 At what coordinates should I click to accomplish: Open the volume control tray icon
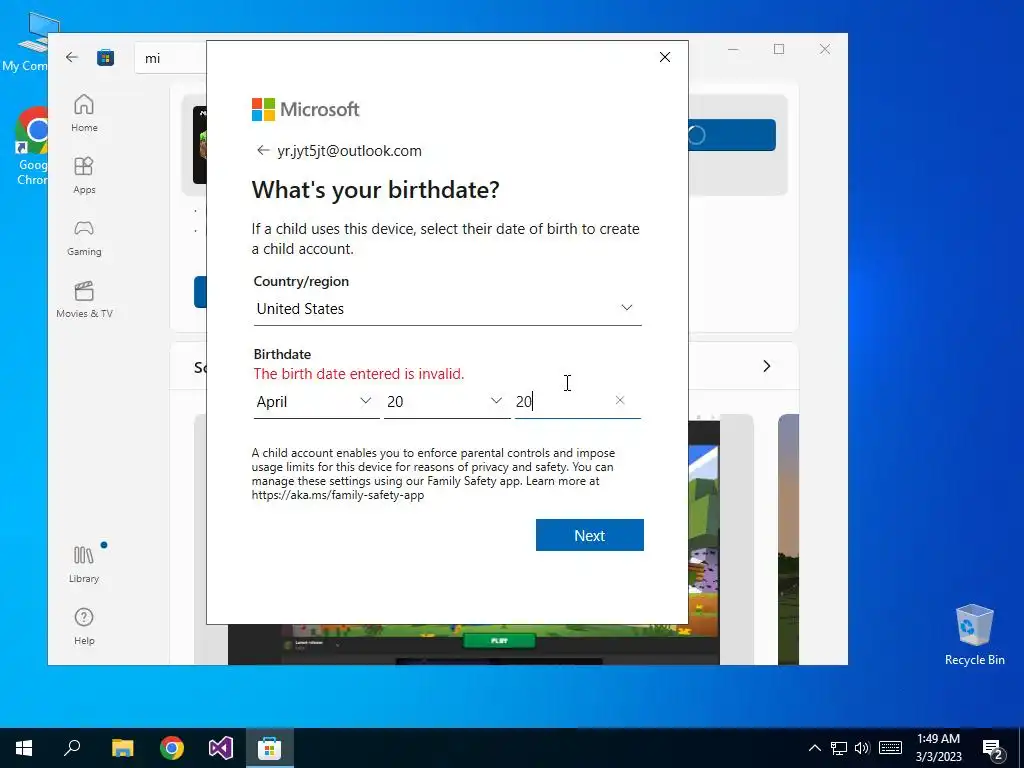pos(862,748)
